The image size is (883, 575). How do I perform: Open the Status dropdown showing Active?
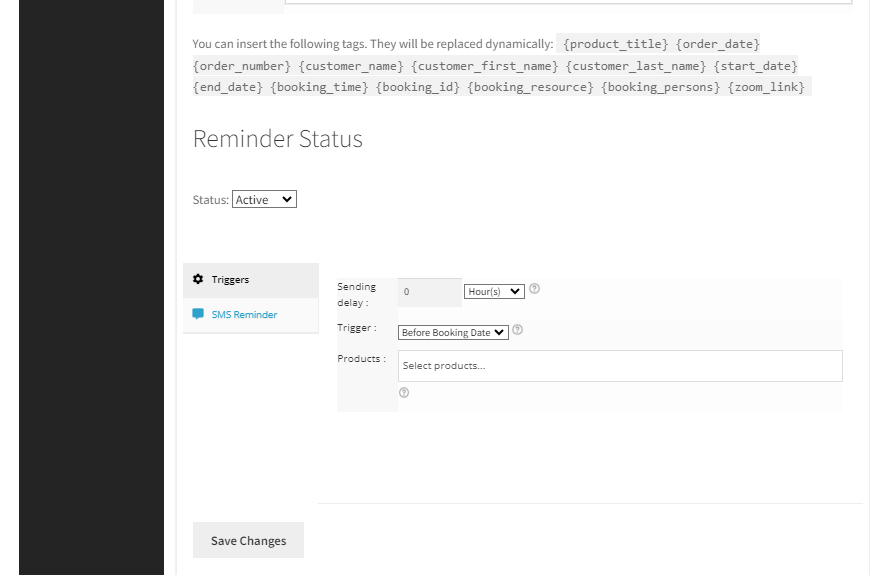(x=264, y=199)
